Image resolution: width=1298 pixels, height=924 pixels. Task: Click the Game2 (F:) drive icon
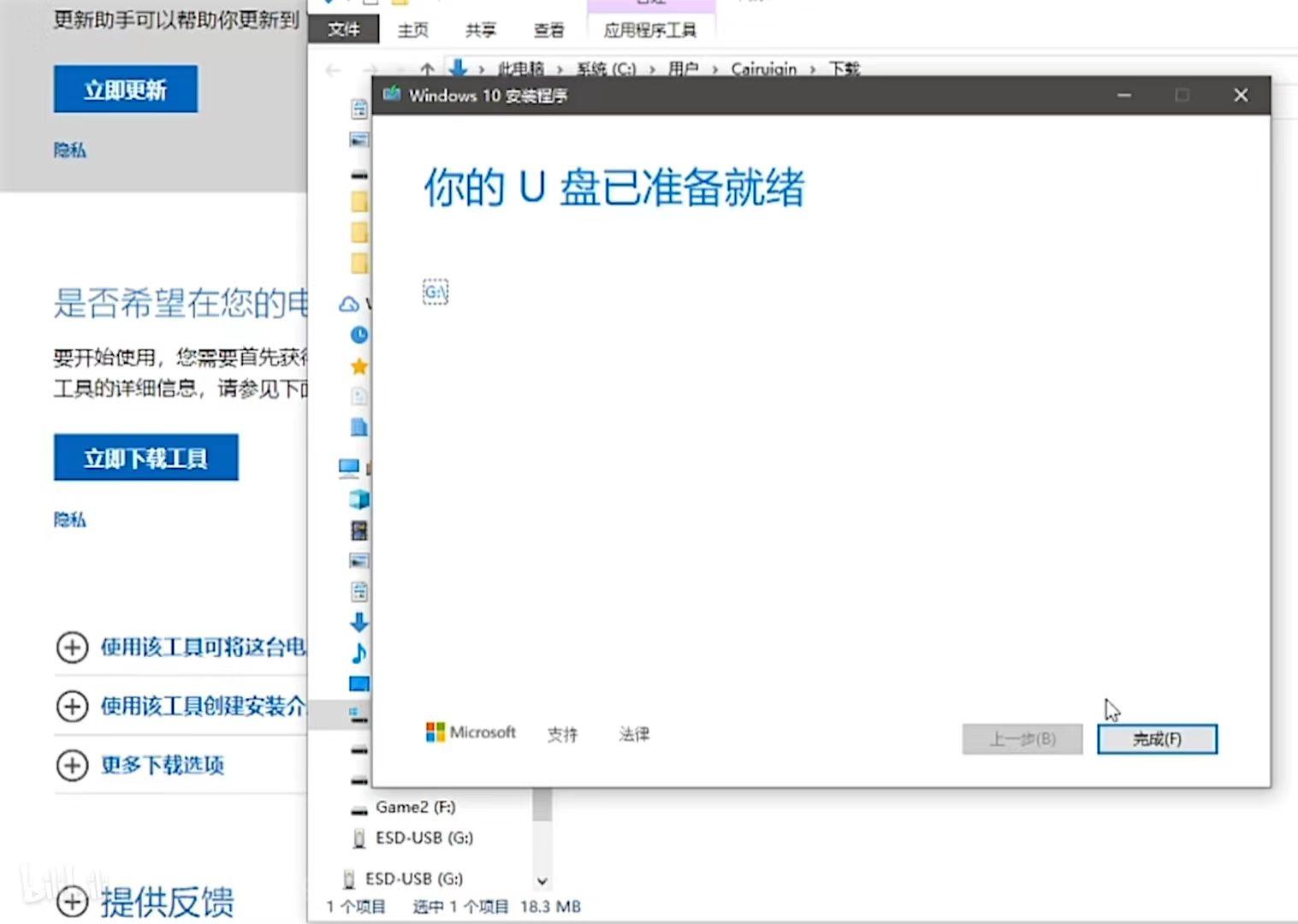click(359, 808)
